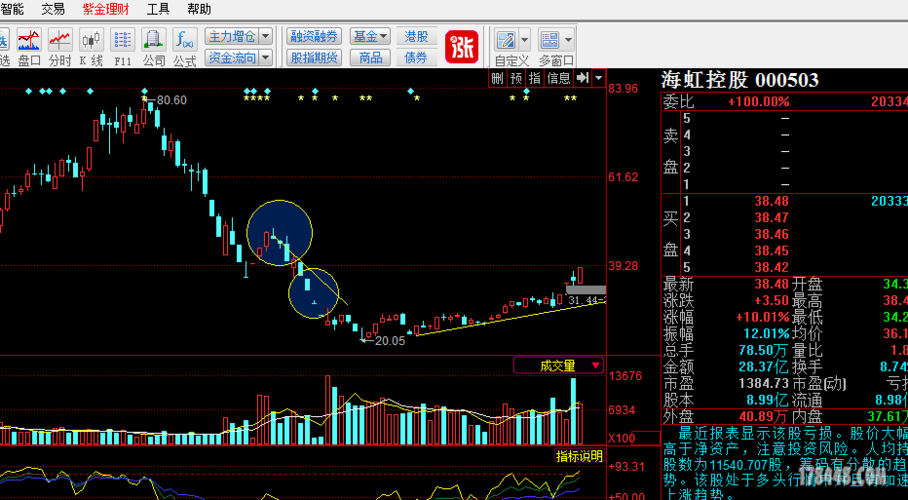
Task: Open the 盘口 order book view
Action: point(29,46)
